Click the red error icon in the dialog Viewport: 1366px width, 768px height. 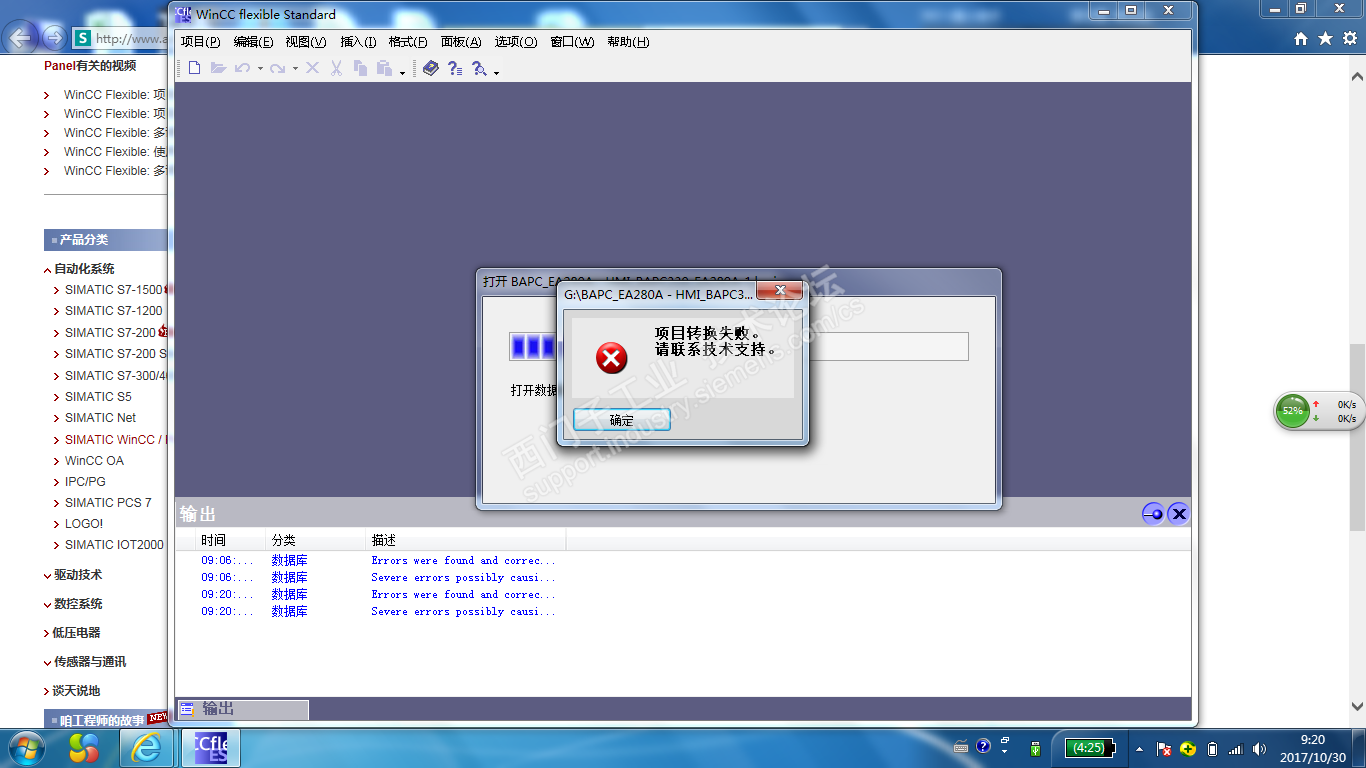click(612, 357)
